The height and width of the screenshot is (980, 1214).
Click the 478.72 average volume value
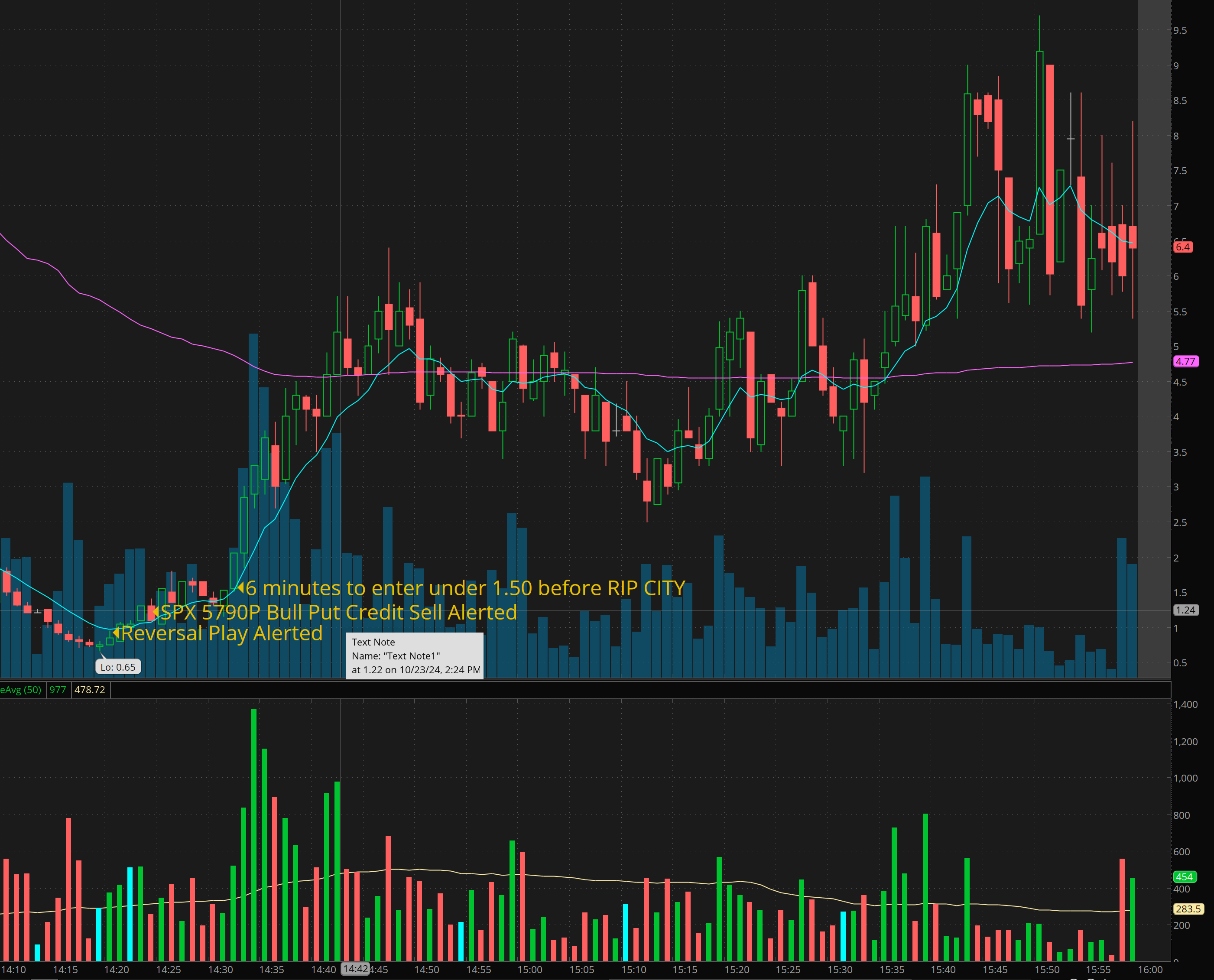tap(90, 690)
